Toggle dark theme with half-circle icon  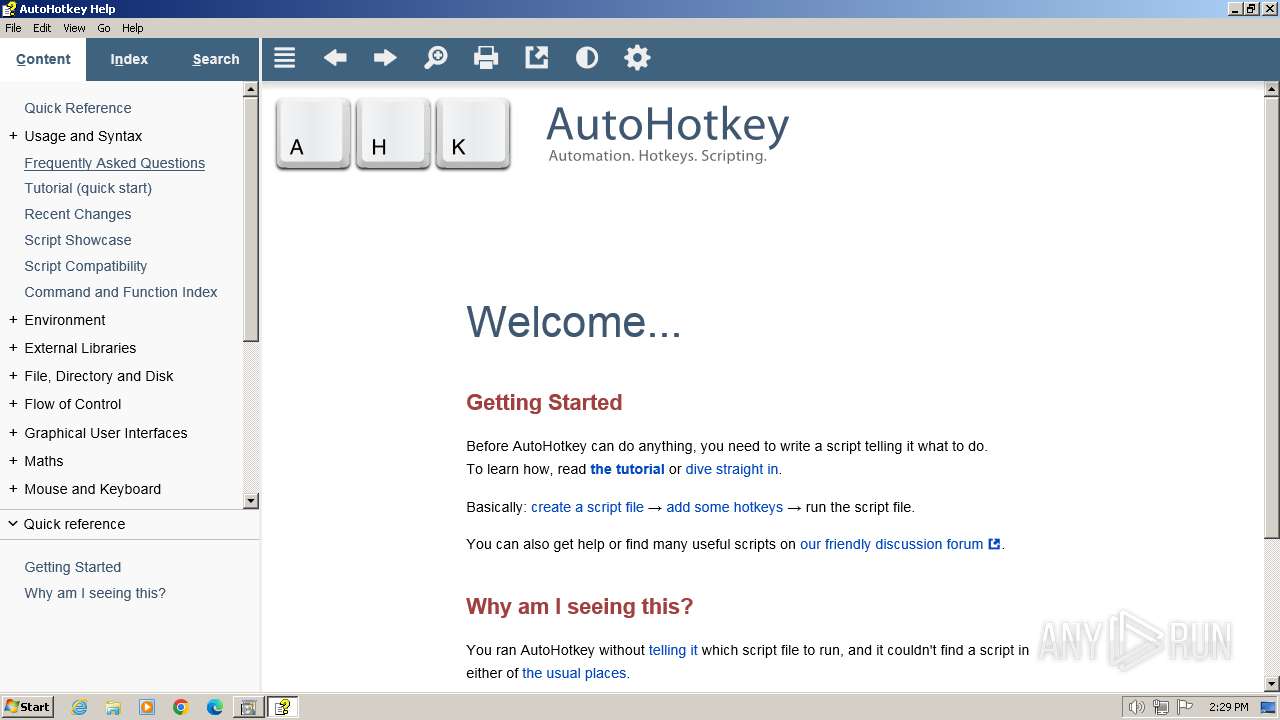pyautogui.click(x=587, y=58)
